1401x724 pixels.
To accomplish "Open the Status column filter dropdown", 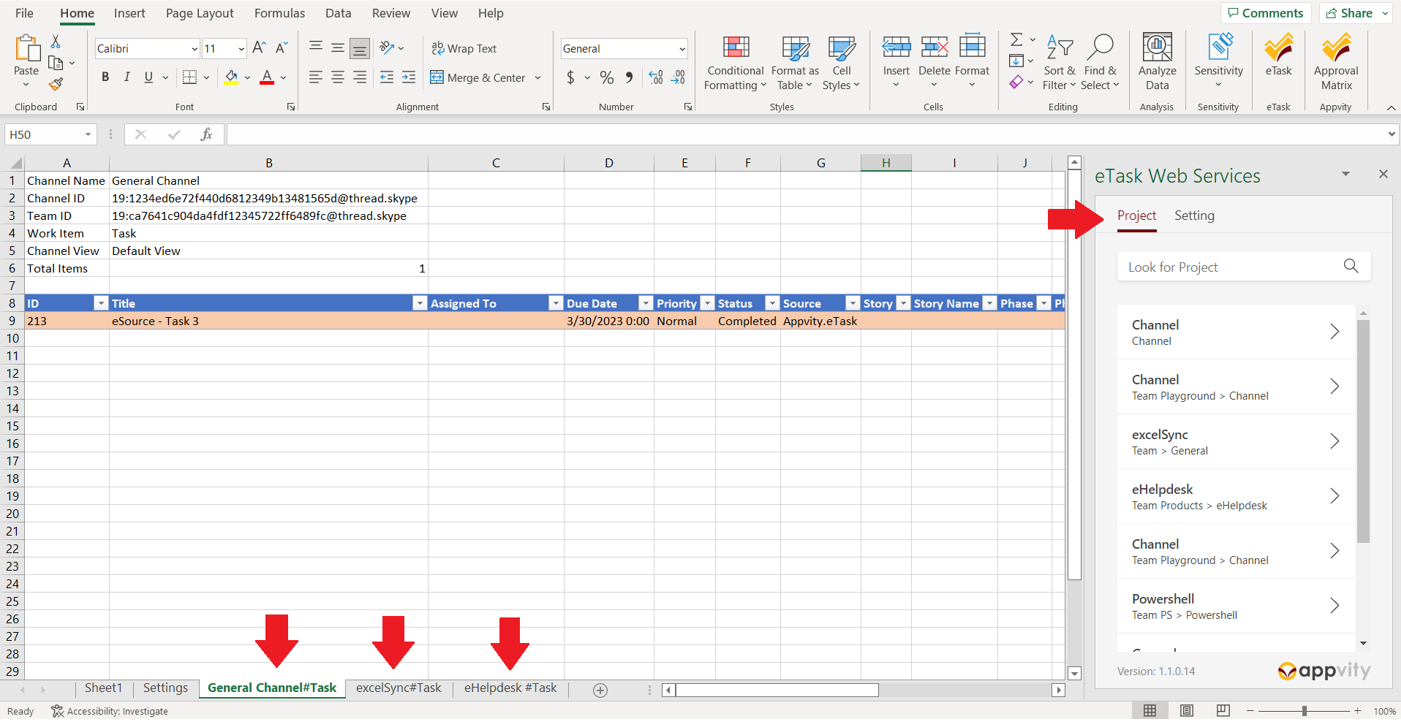I will (x=771, y=303).
